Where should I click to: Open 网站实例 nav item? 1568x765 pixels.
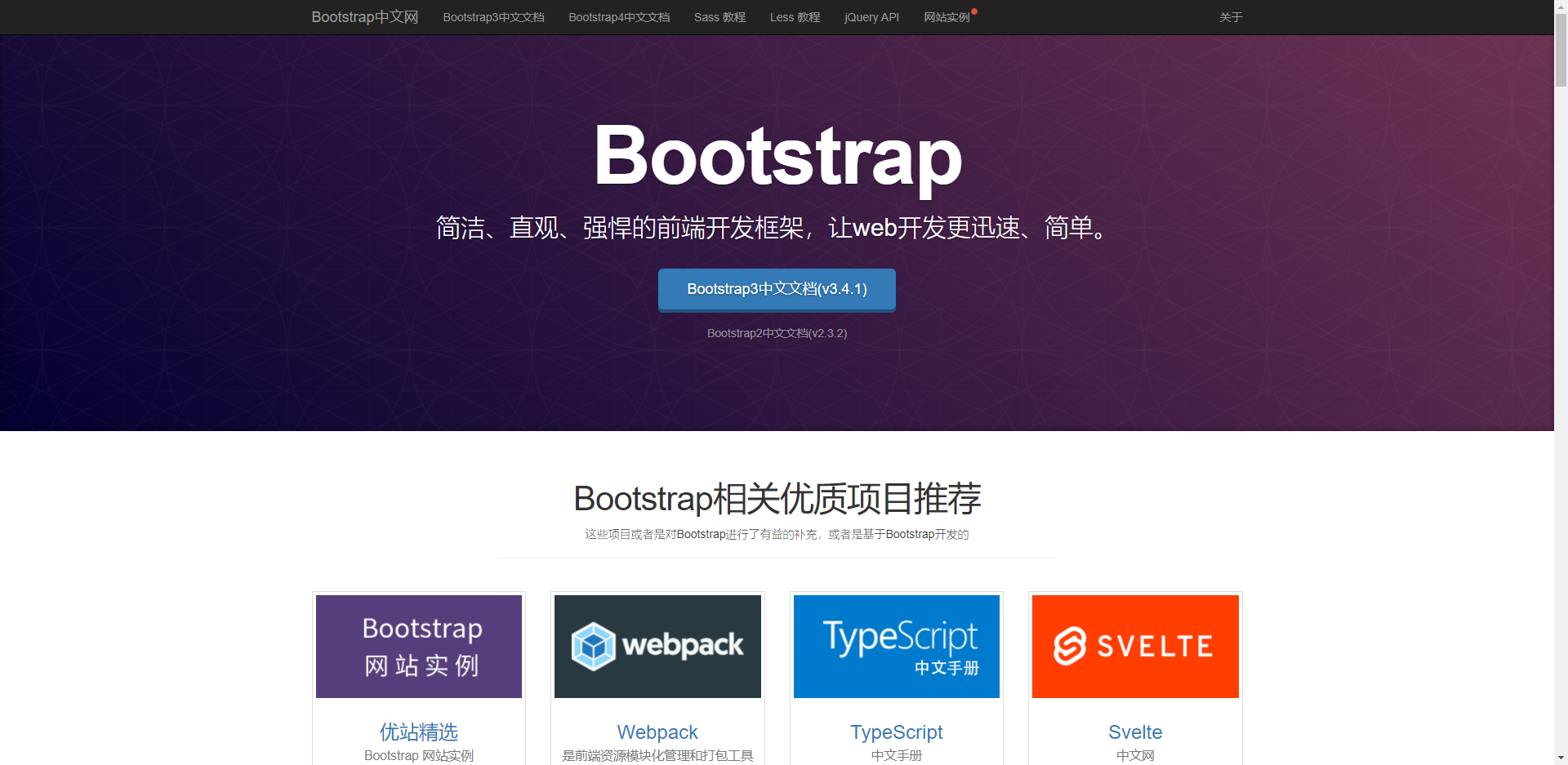click(x=947, y=17)
